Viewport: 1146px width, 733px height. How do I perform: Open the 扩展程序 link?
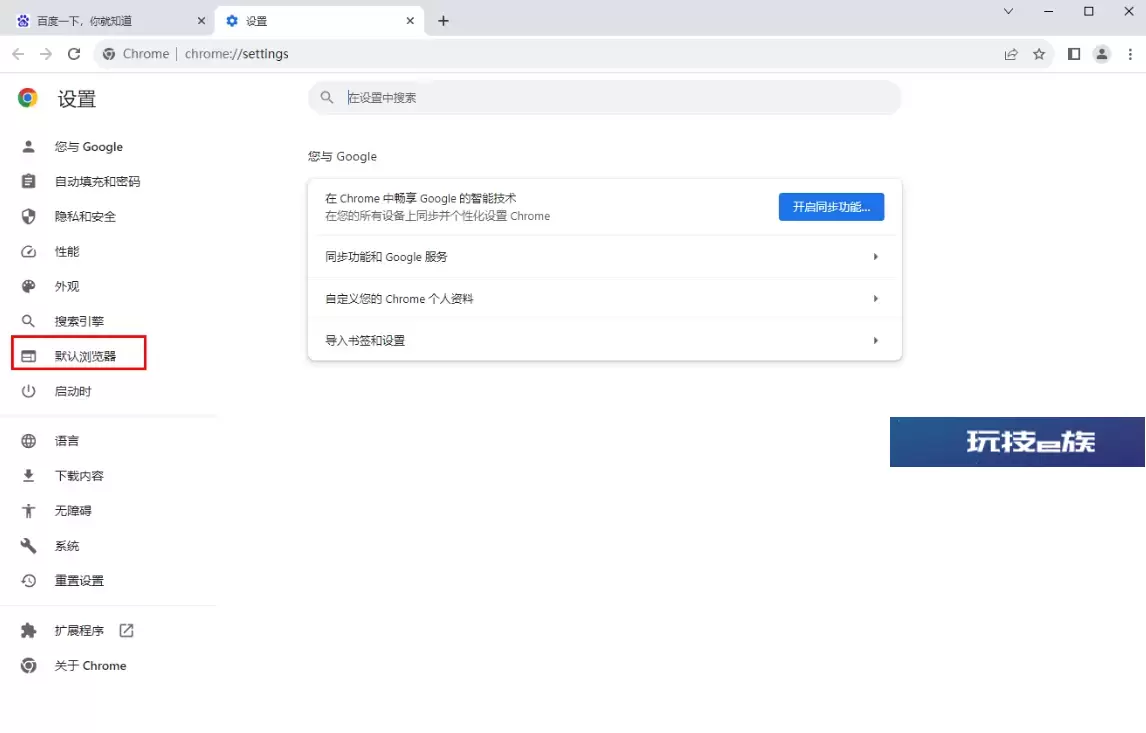click(79, 631)
